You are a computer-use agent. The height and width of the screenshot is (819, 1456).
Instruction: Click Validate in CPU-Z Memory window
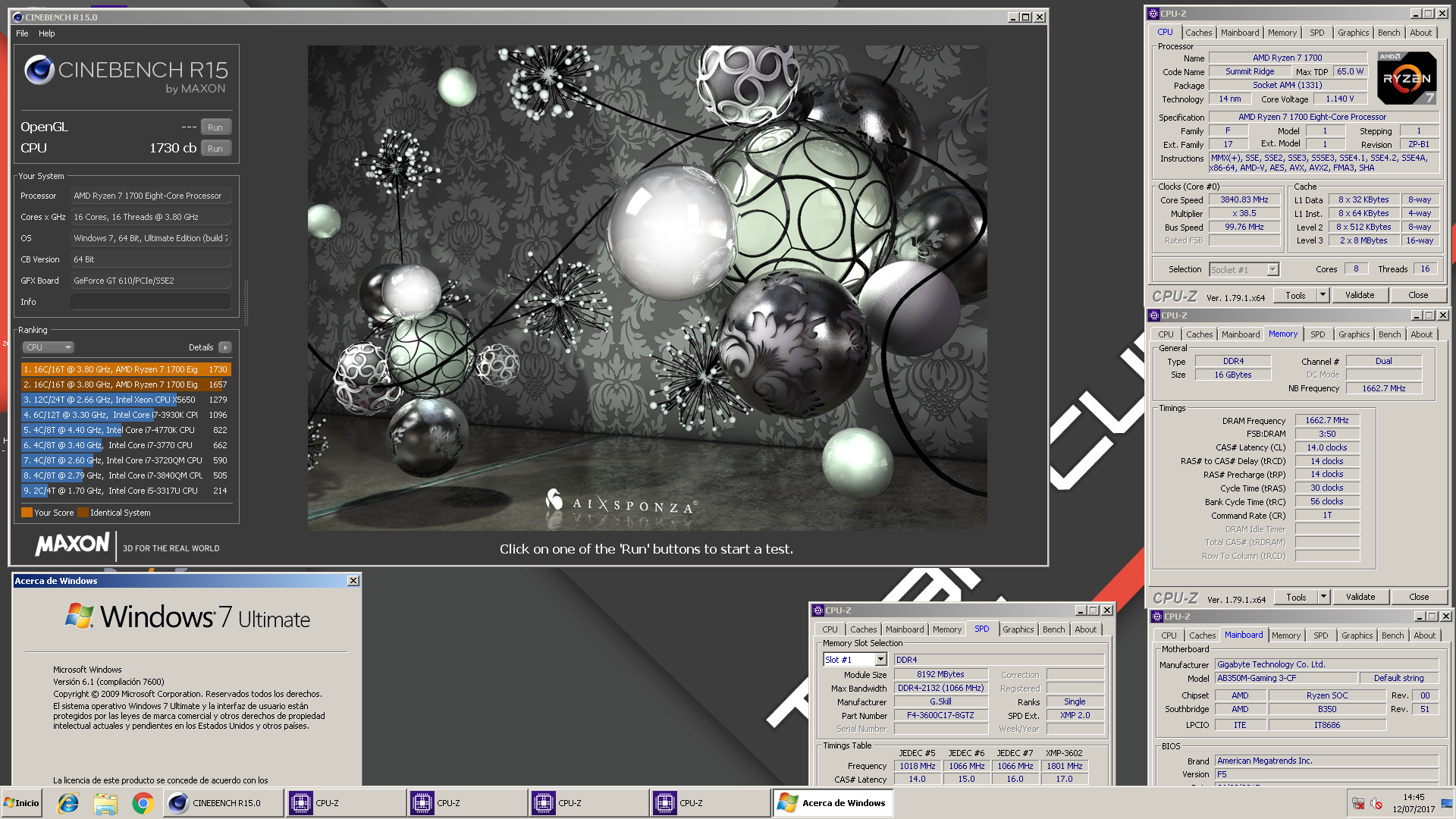coord(1360,598)
